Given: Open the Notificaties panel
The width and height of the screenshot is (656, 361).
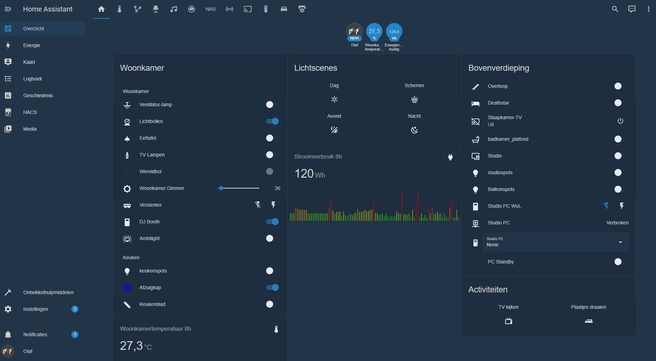Looking at the screenshot, I should pyautogui.click(x=43, y=335).
